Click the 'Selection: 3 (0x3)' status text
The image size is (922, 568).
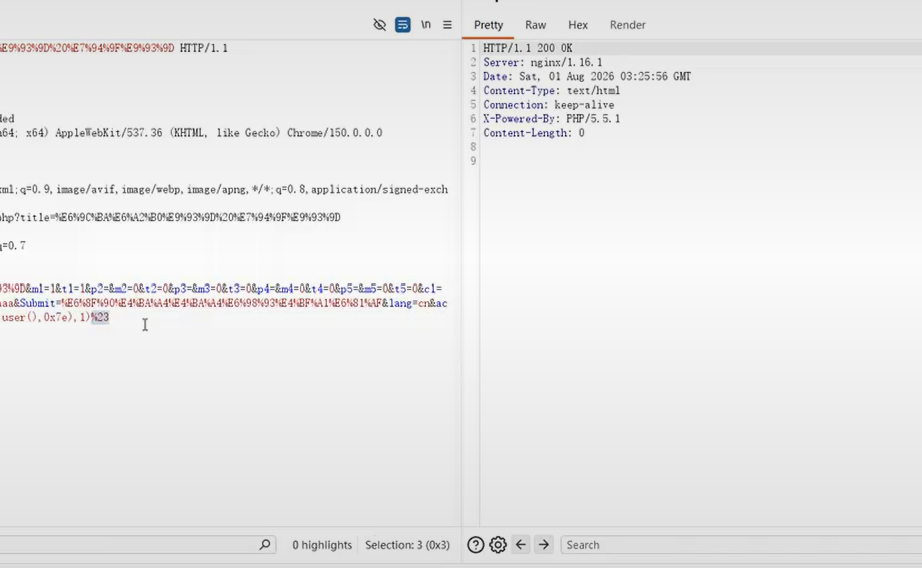point(407,545)
